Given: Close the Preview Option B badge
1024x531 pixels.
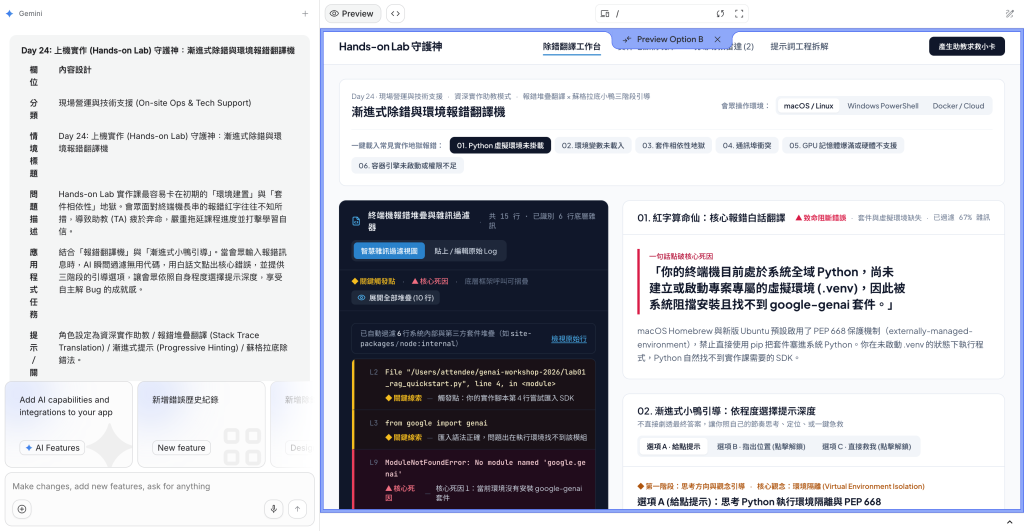Looking at the screenshot, I should click(718, 39).
